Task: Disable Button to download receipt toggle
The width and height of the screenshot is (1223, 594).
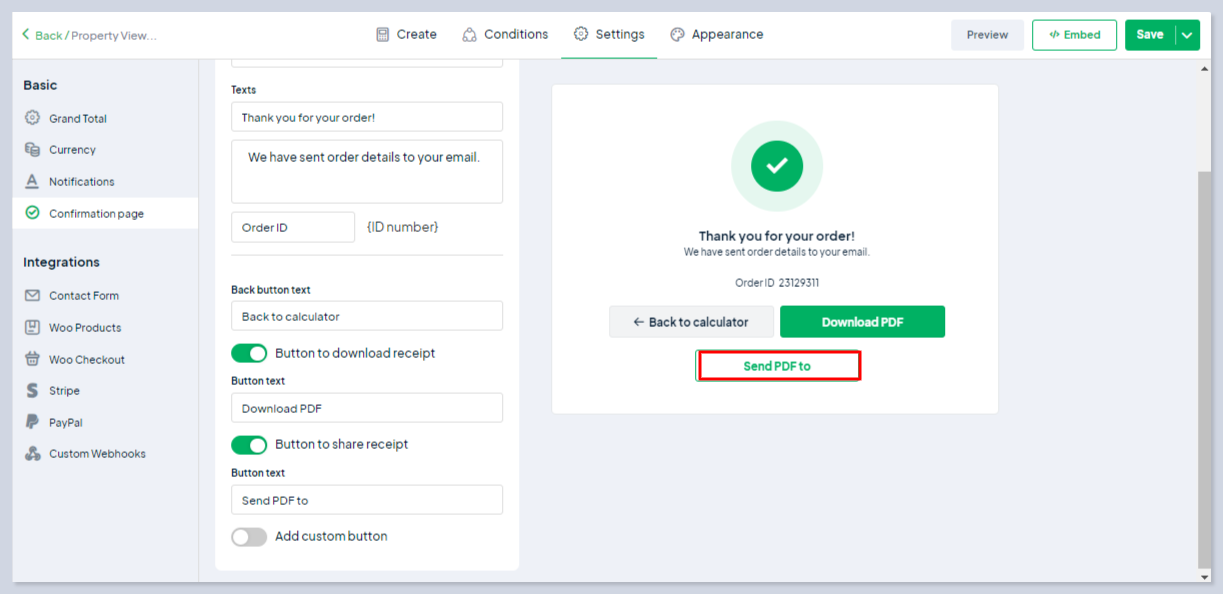Action: tap(249, 353)
